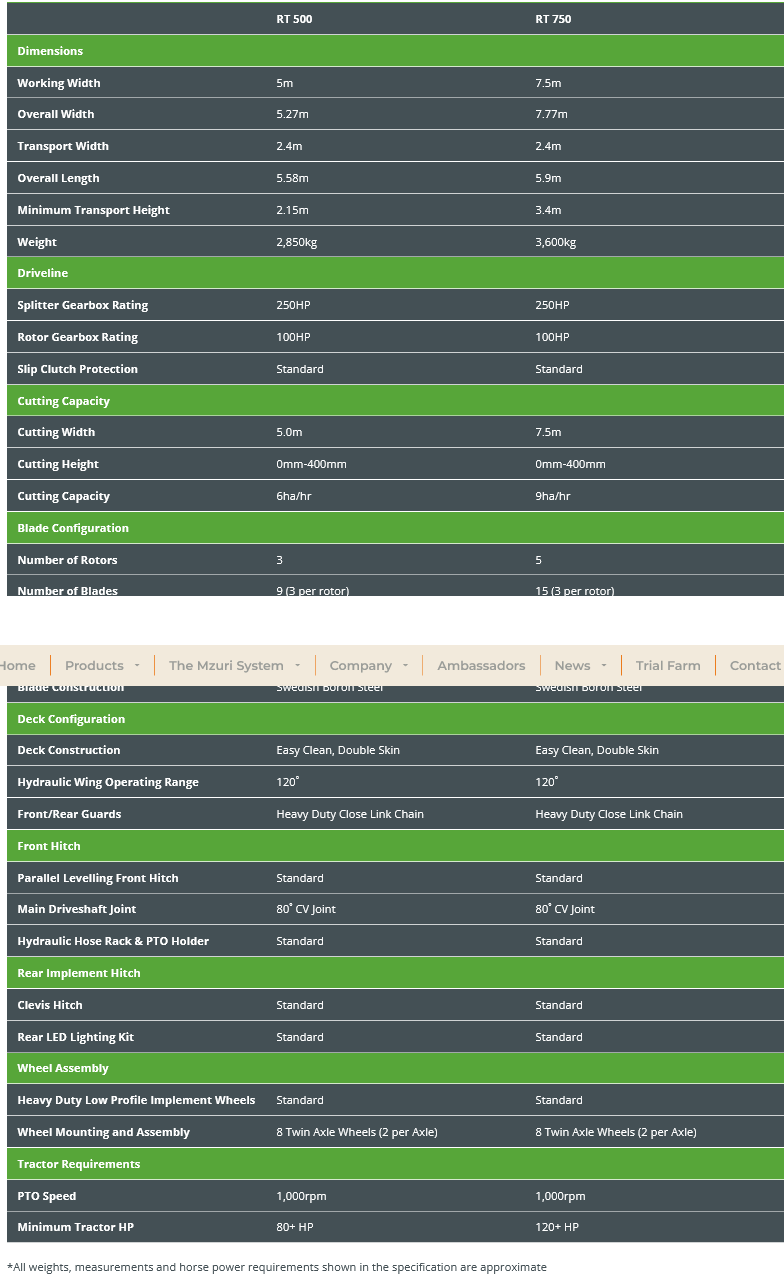
Task: Select RT 750 Heavy Duty Close Link Chain
Action: [609, 814]
